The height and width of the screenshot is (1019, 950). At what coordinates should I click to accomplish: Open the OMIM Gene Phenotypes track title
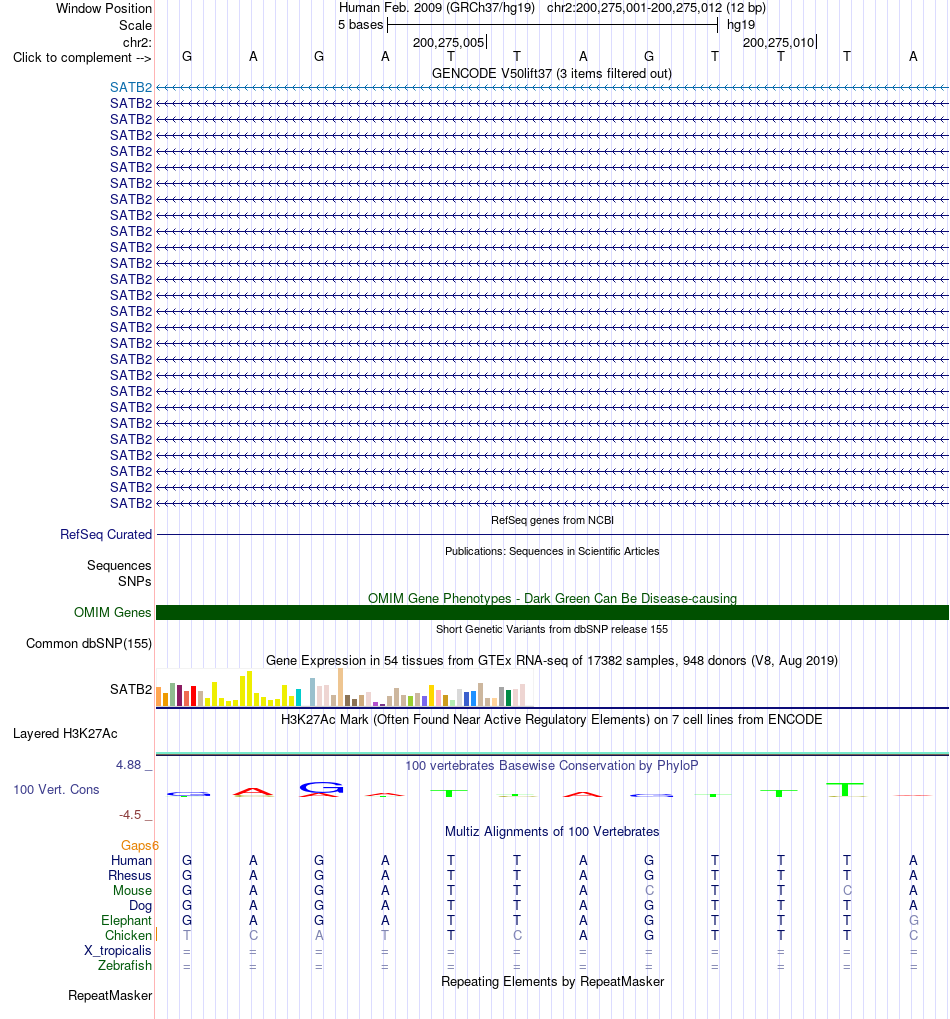click(x=552, y=598)
